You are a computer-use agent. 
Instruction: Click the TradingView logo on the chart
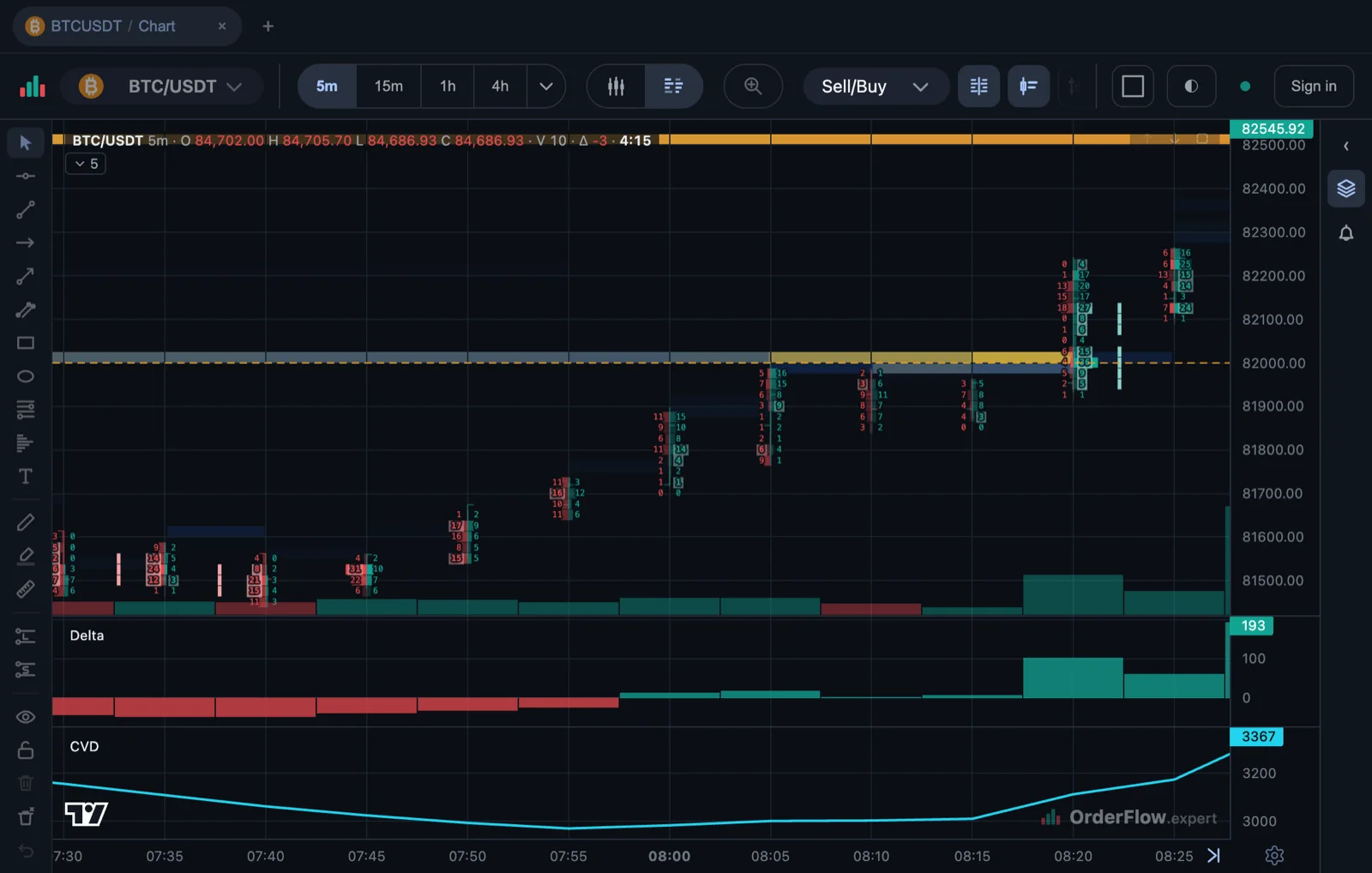click(87, 813)
